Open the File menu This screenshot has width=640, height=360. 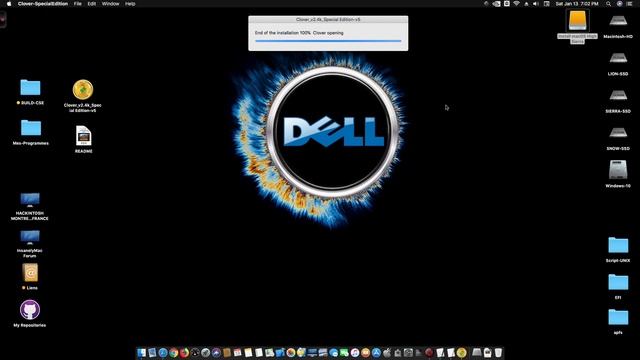(78, 4)
